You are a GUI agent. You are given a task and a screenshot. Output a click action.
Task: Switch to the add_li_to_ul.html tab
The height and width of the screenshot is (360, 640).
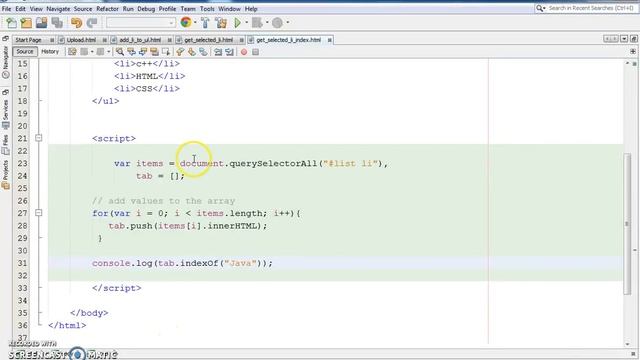(140, 40)
